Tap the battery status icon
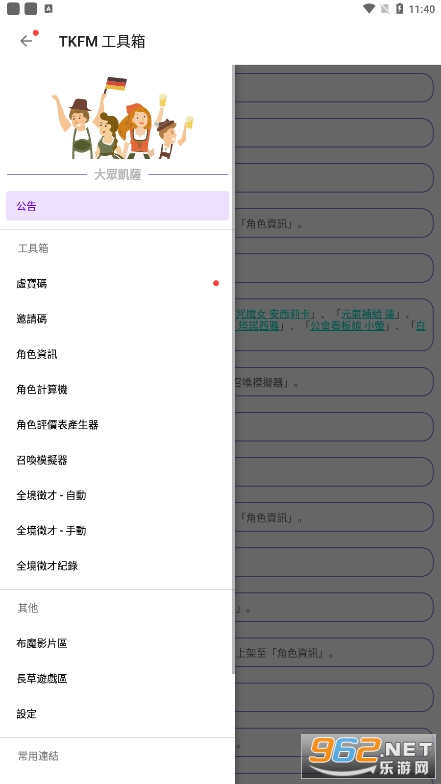Viewport: 441px width, 784px height. [399, 8]
